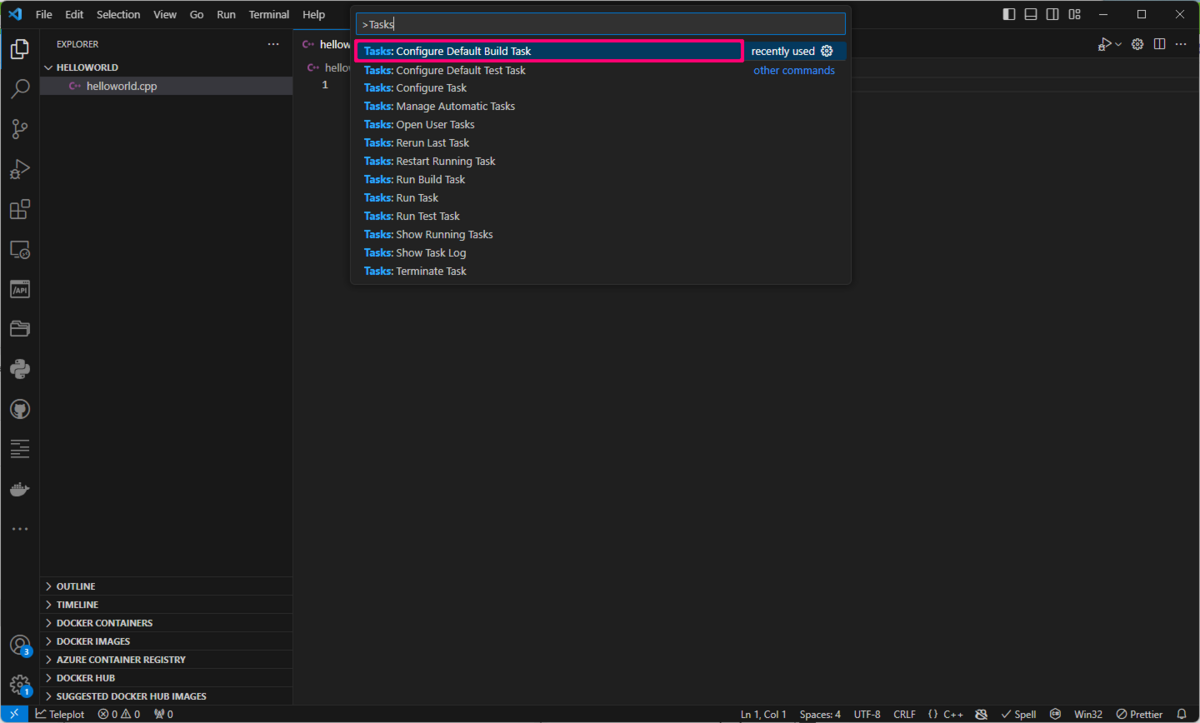1200x723 pixels.
Task: Click the UTF-8 encoding selector
Action: tap(867, 714)
